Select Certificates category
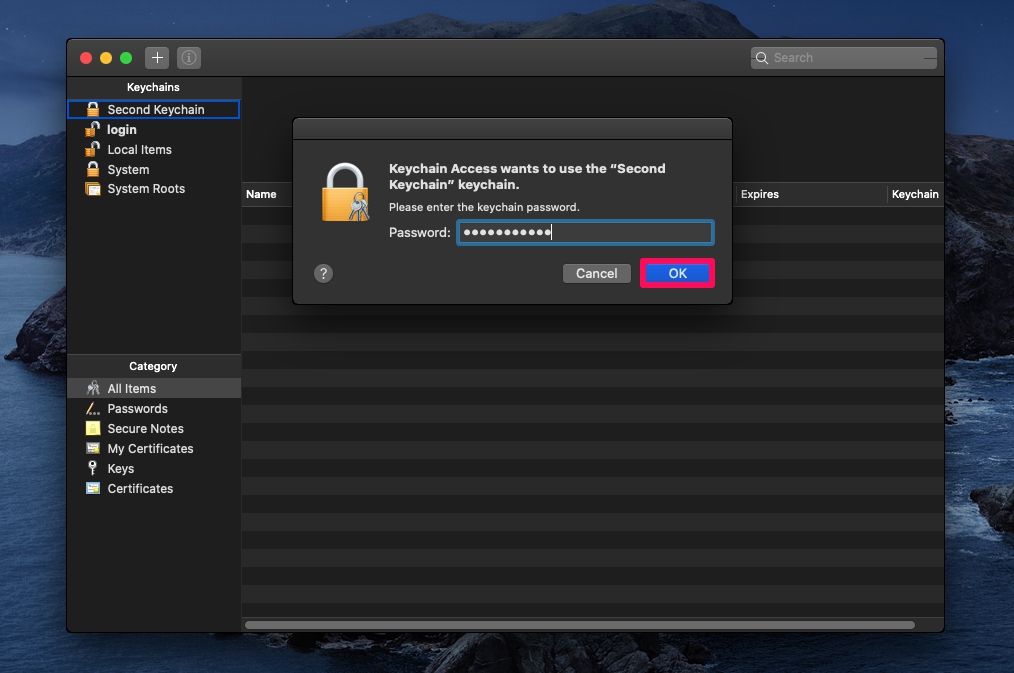This screenshot has width=1014, height=673. tap(154, 489)
